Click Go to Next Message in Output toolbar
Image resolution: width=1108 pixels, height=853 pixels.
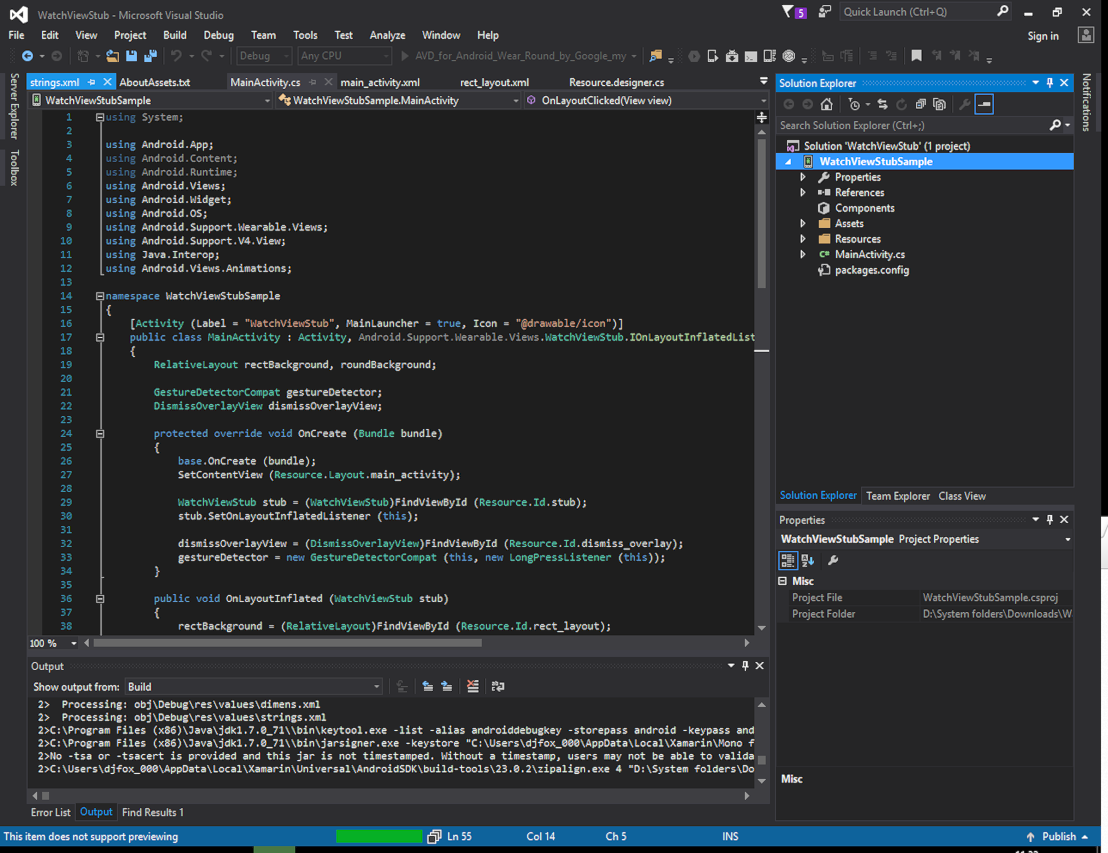click(x=447, y=686)
